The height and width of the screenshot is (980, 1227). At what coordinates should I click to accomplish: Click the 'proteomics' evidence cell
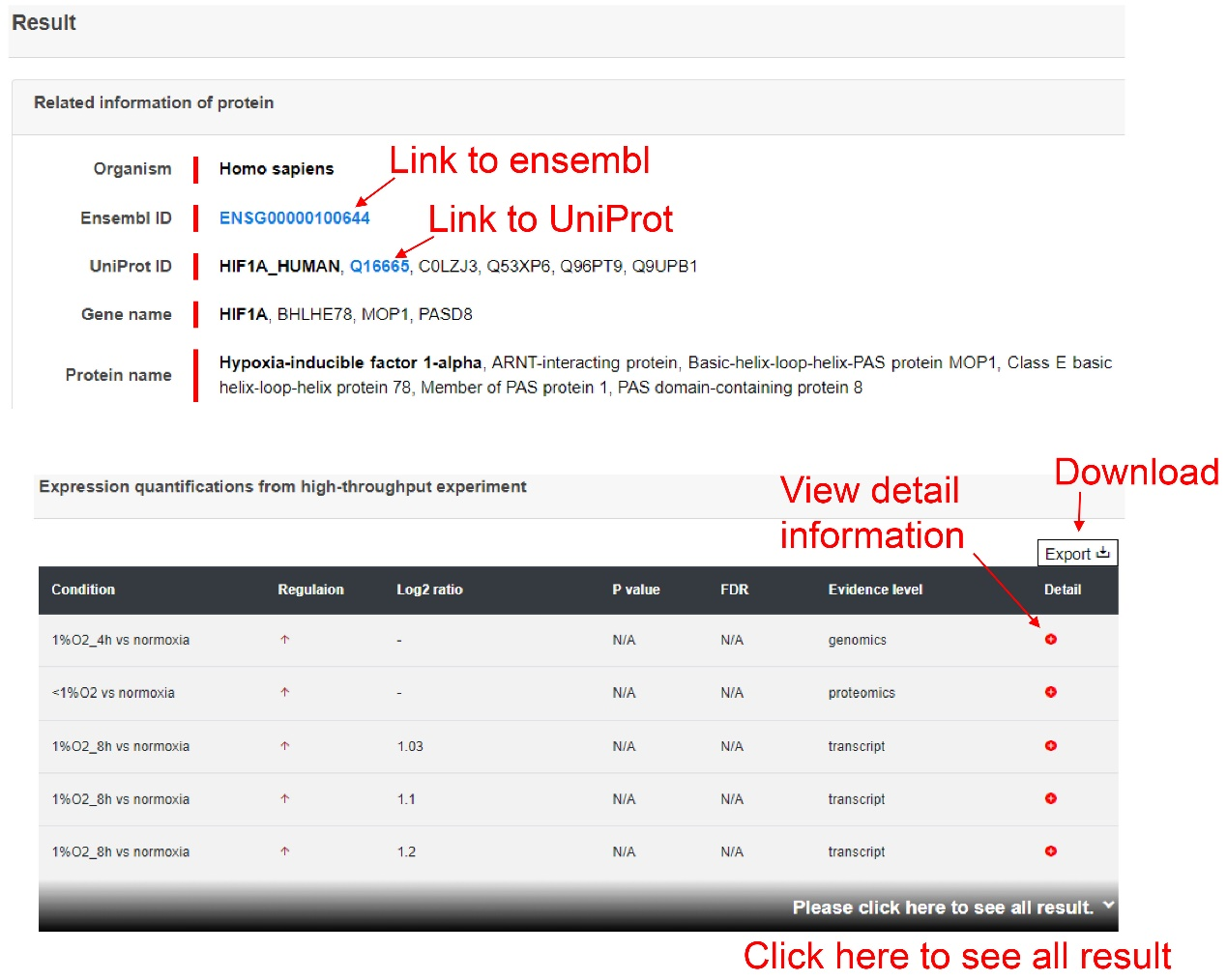point(862,693)
